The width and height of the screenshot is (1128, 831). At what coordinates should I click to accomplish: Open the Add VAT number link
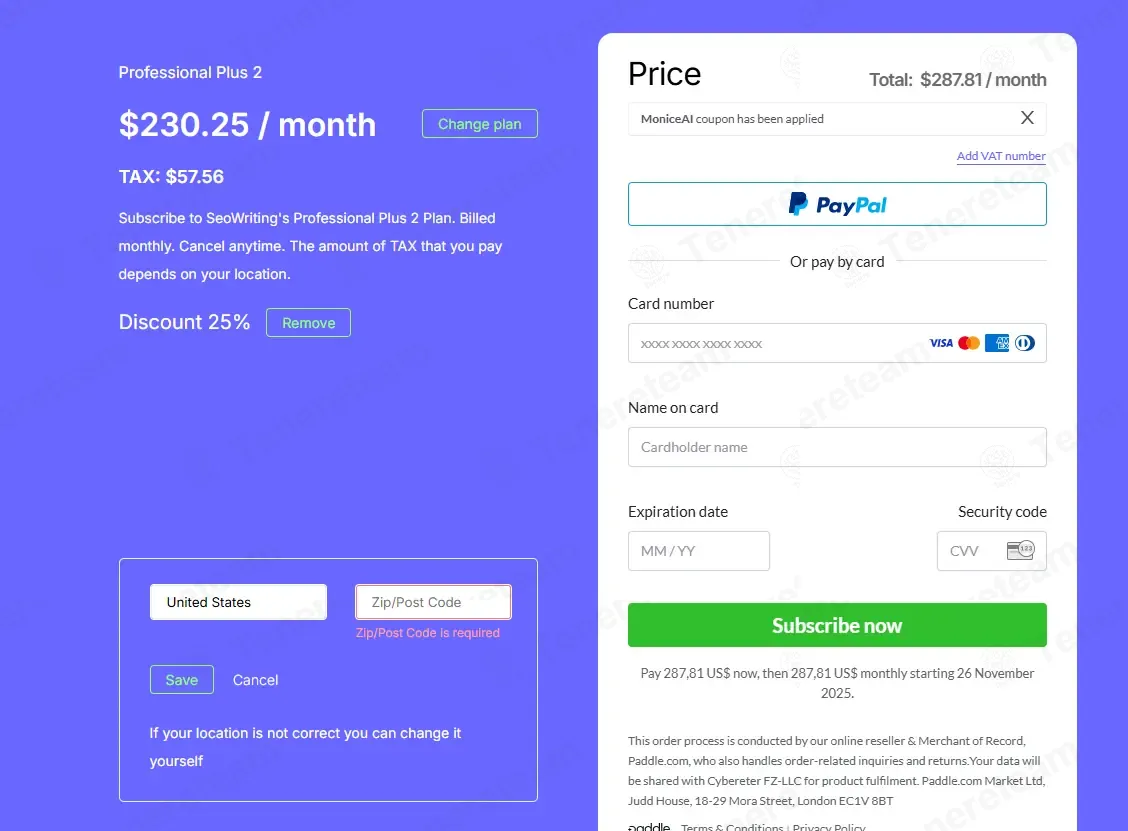[1001, 156]
